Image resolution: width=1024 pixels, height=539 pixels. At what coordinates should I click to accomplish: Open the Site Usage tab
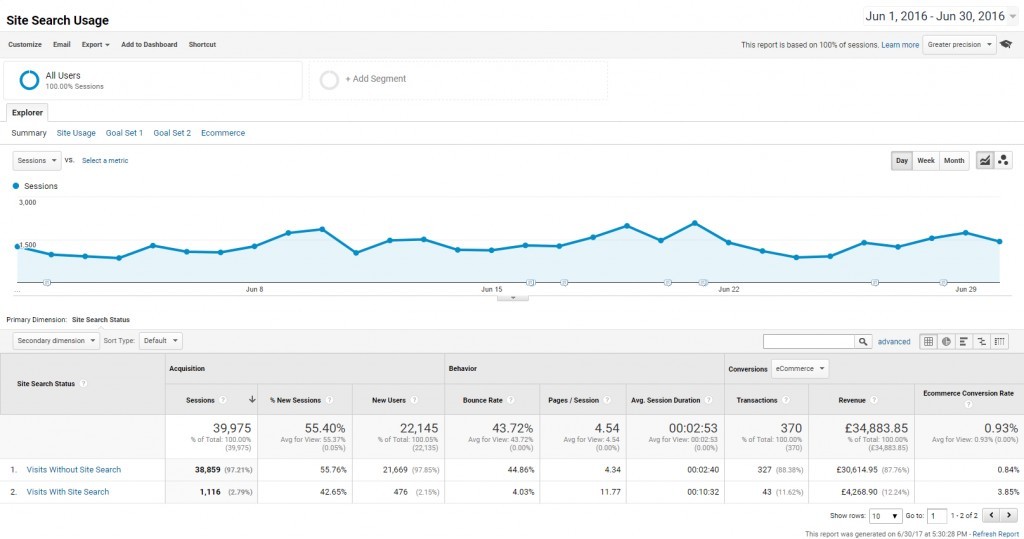pyautogui.click(x=76, y=133)
